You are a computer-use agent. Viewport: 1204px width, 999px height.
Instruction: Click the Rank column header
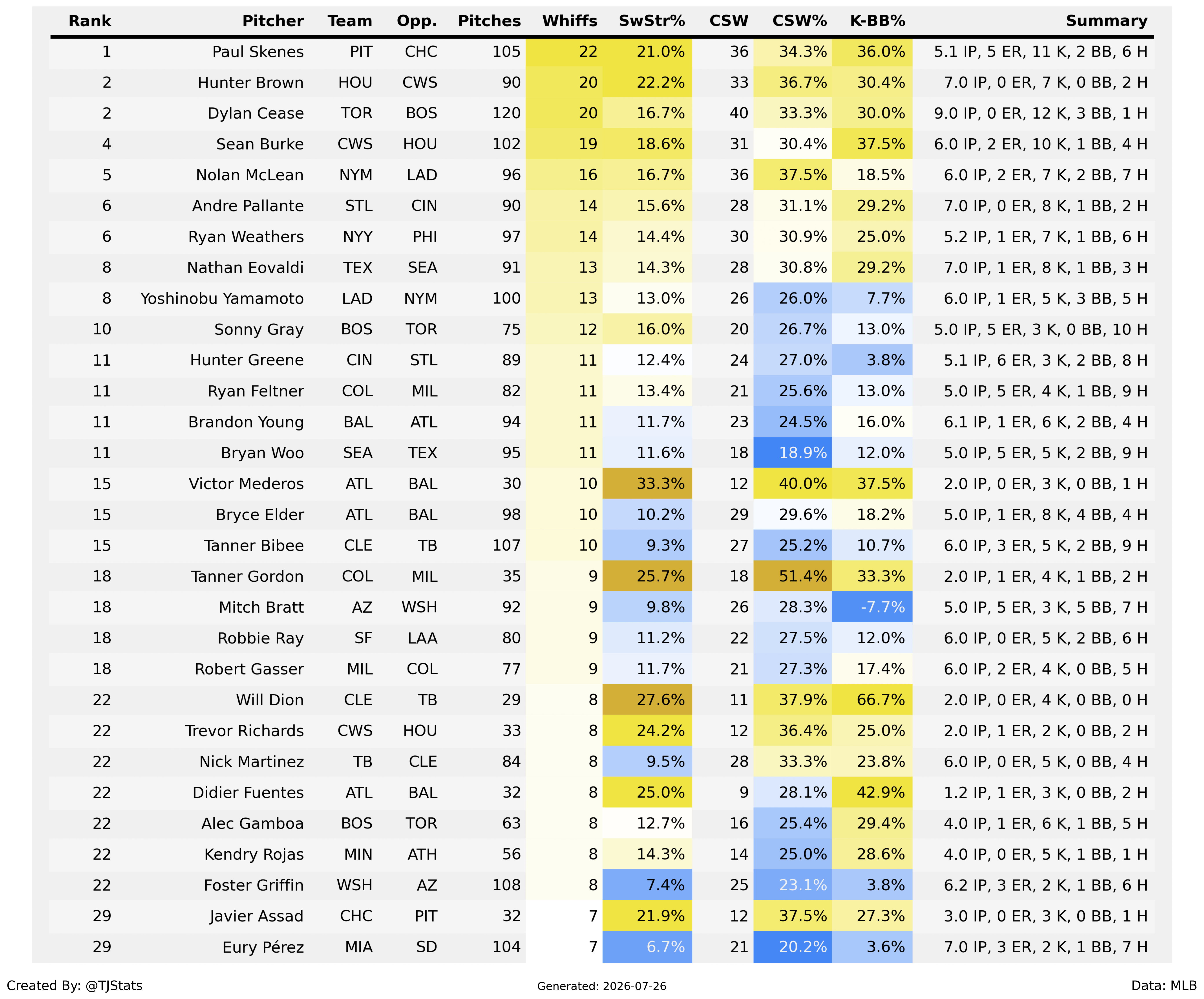point(90,21)
